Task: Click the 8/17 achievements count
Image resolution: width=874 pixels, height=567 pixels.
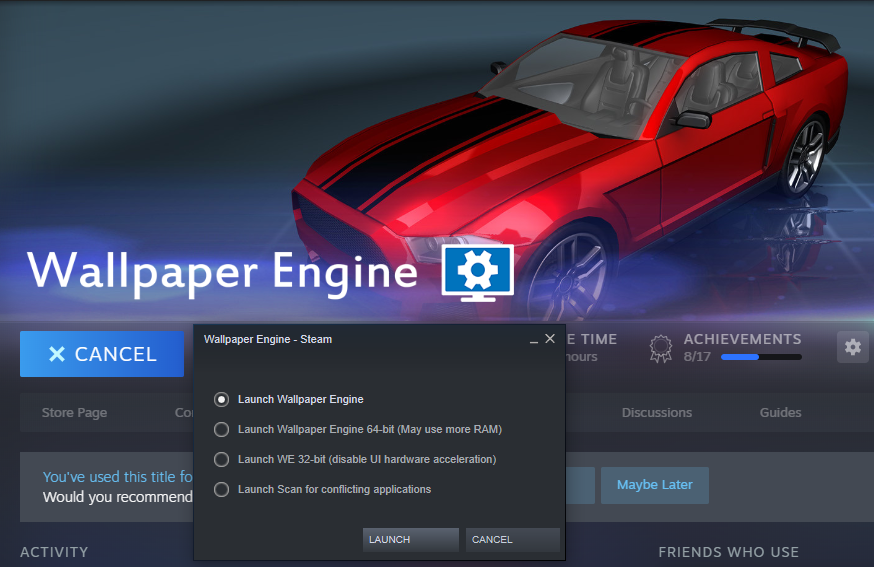Action: pyautogui.click(x=697, y=357)
